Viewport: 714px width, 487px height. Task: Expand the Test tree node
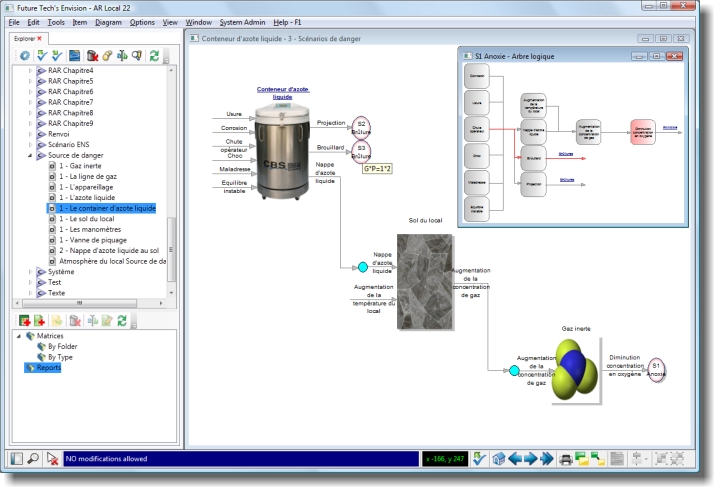(x=31, y=282)
